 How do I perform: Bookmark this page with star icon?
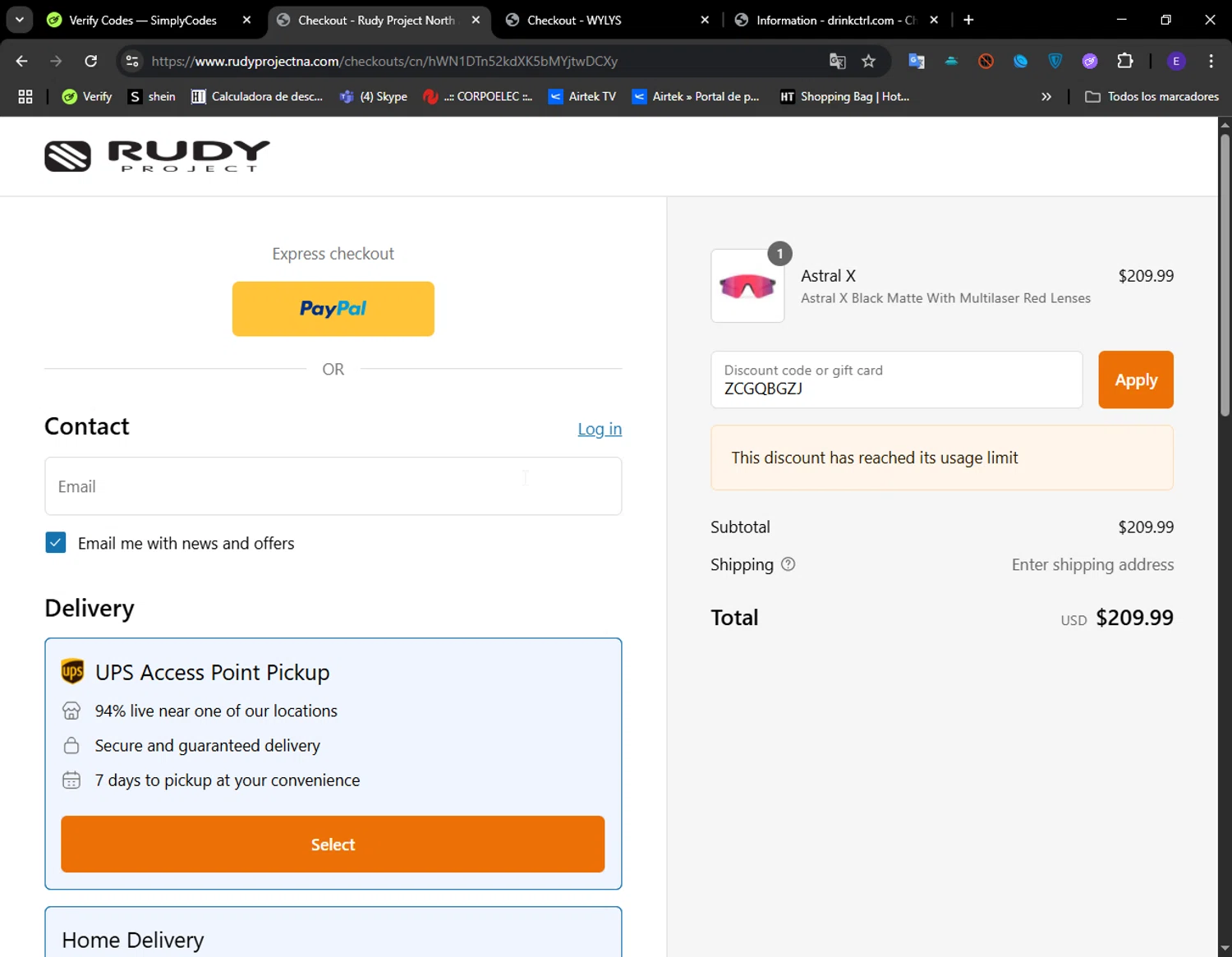[868, 61]
